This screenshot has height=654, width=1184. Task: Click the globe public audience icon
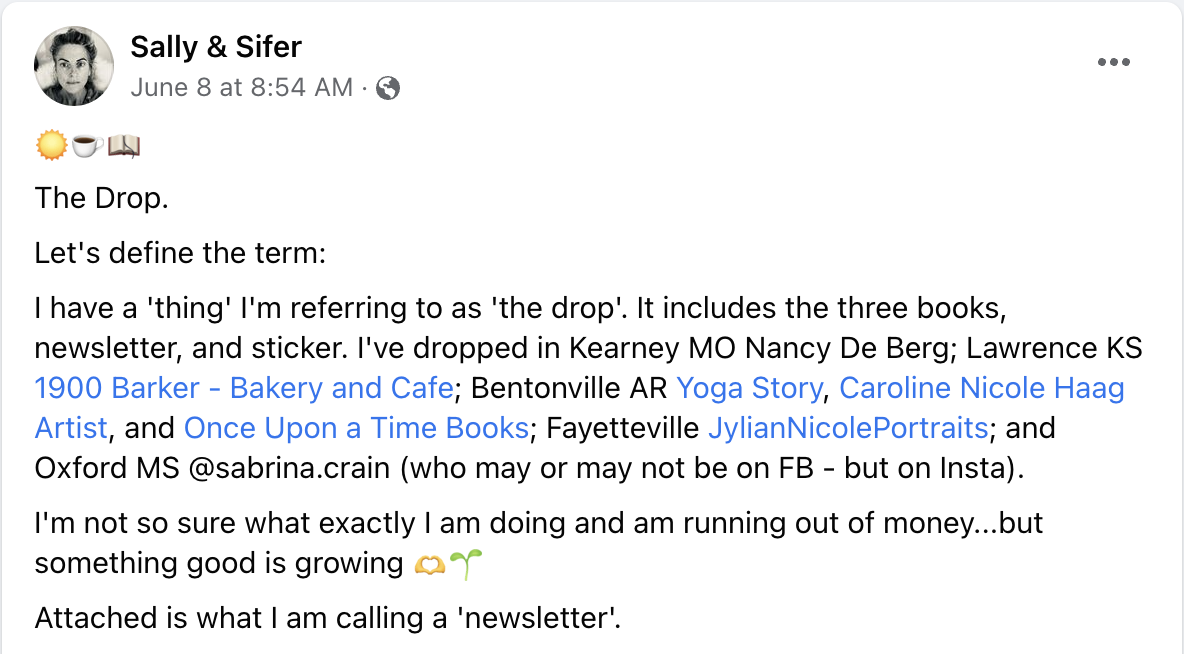coord(388,88)
